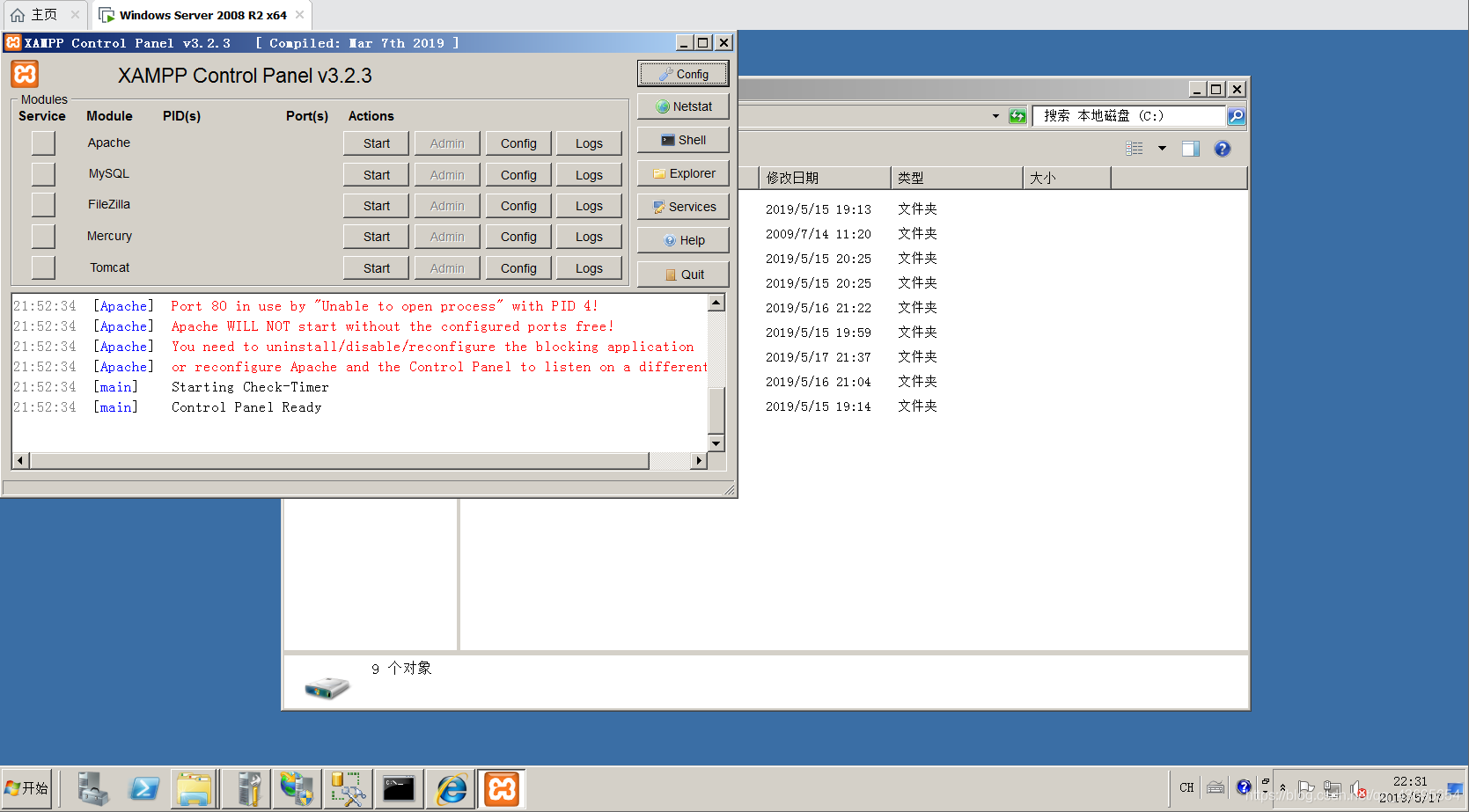The width and height of the screenshot is (1469, 812).
Task: Click the XAMPP logo in the control panel
Action: pos(26,74)
